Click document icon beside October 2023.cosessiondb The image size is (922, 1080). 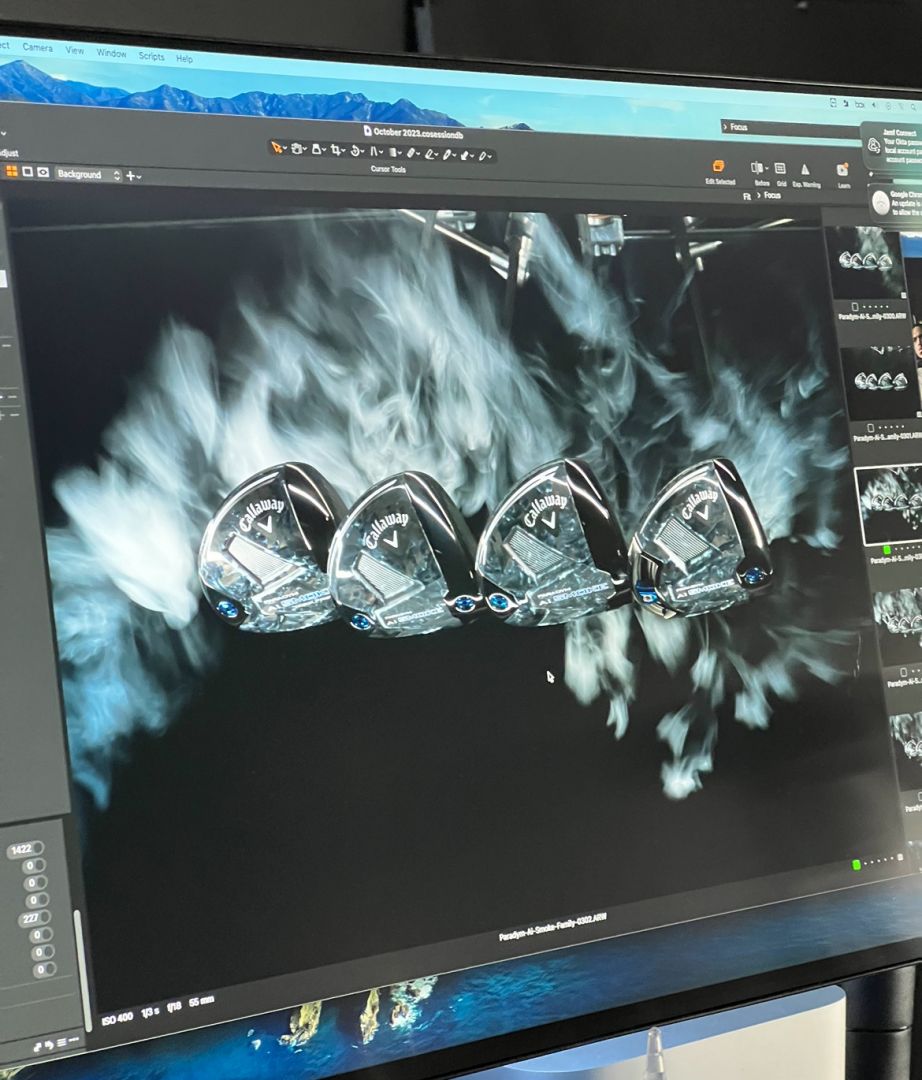(368, 130)
